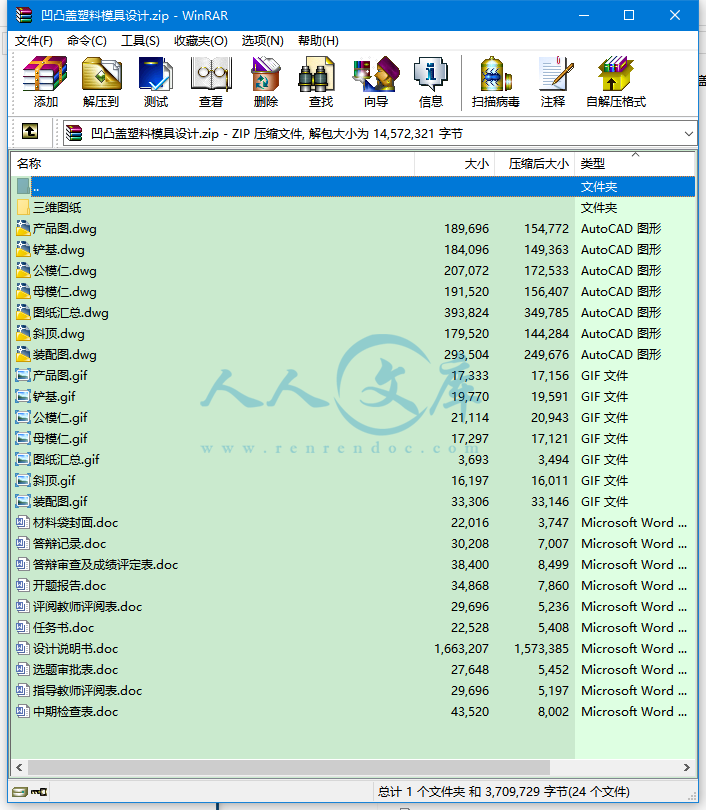Click the size value 1,663,207
706x810 pixels.
point(461,648)
